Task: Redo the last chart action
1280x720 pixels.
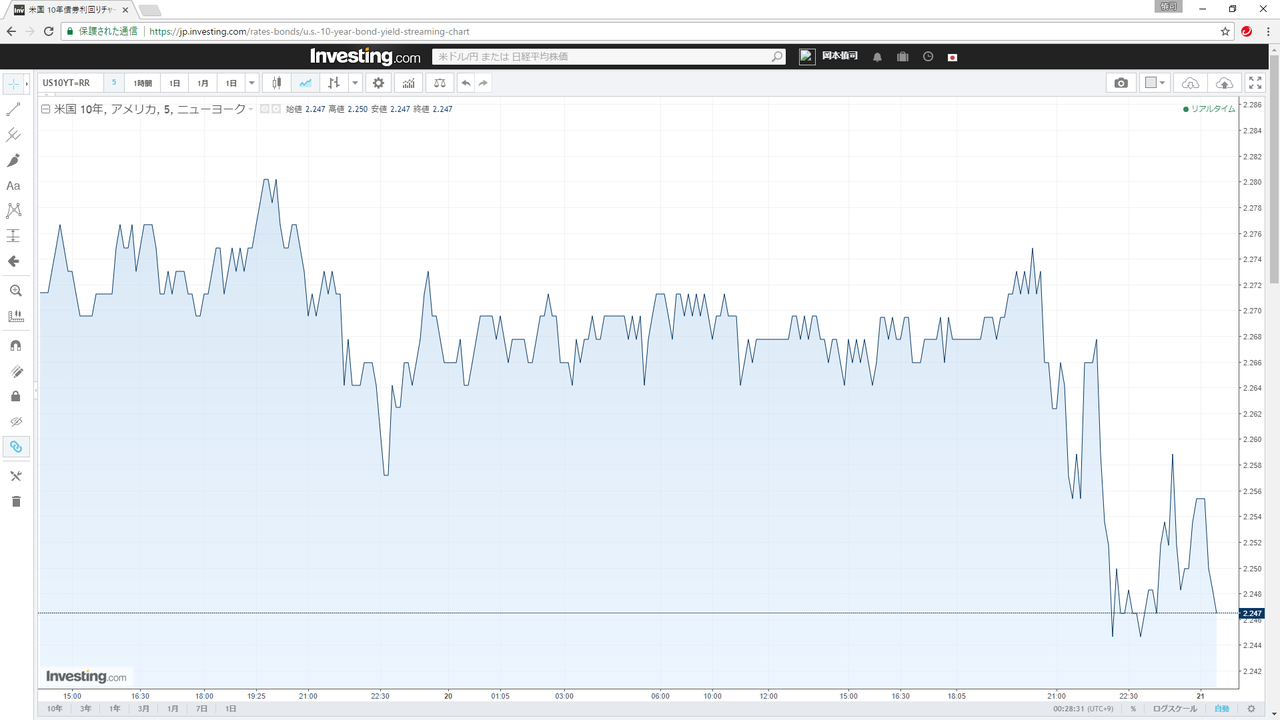Action: click(x=483, y=83)
